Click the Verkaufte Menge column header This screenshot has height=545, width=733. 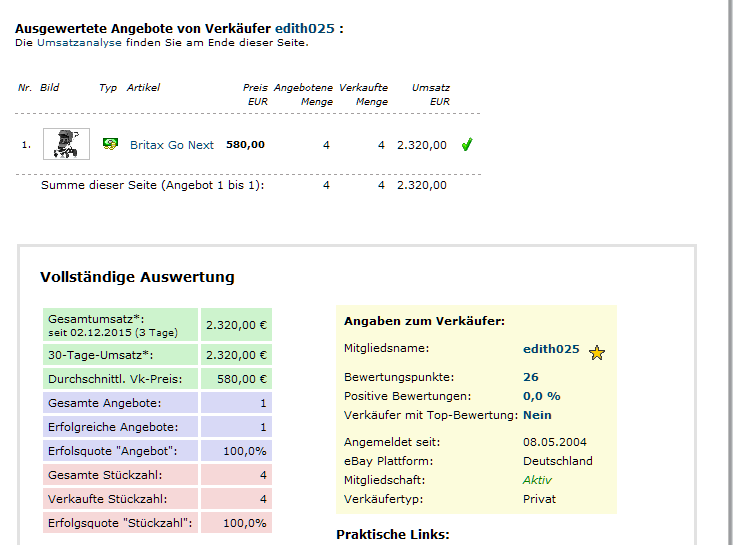(x=364, y=94)
